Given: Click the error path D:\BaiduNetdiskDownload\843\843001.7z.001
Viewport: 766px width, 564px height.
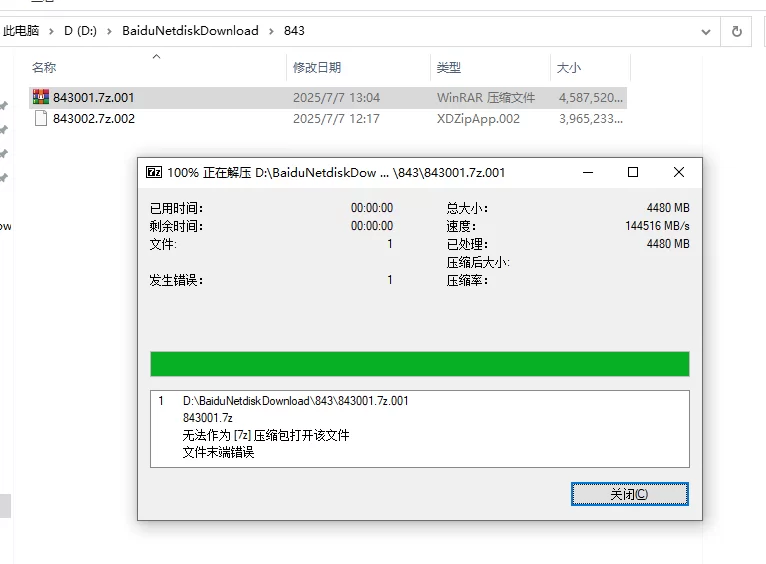Looking at the screenshot, I should pyautogui.click(x=296, y=401).
